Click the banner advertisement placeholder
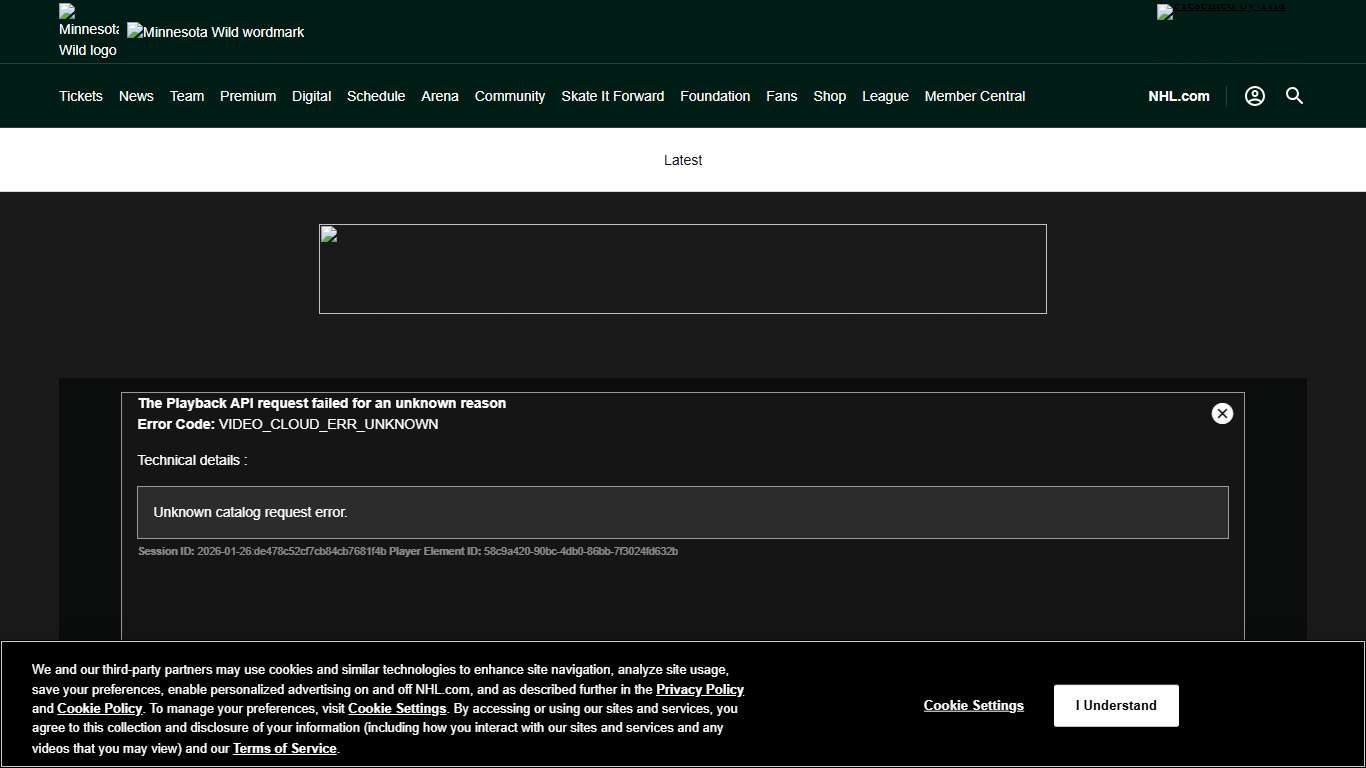Image resolution: width=1366 pixels, height=768 pixels. tap(683, 269)
